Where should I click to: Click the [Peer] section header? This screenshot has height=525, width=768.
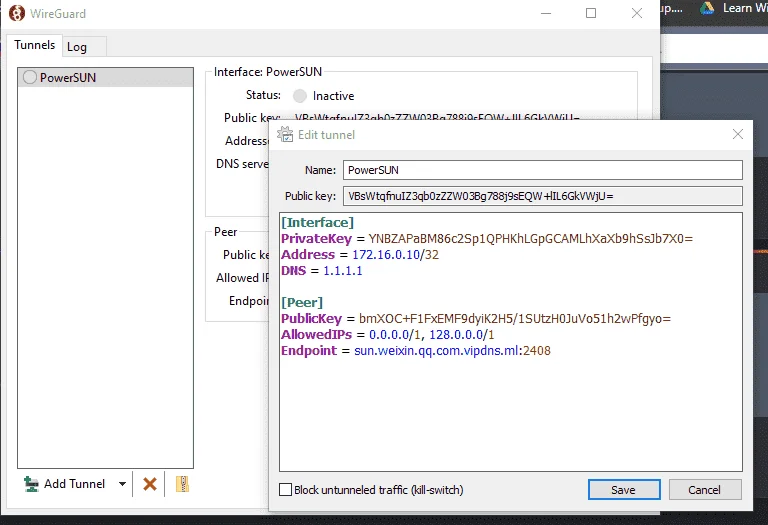tap(302, 303)
